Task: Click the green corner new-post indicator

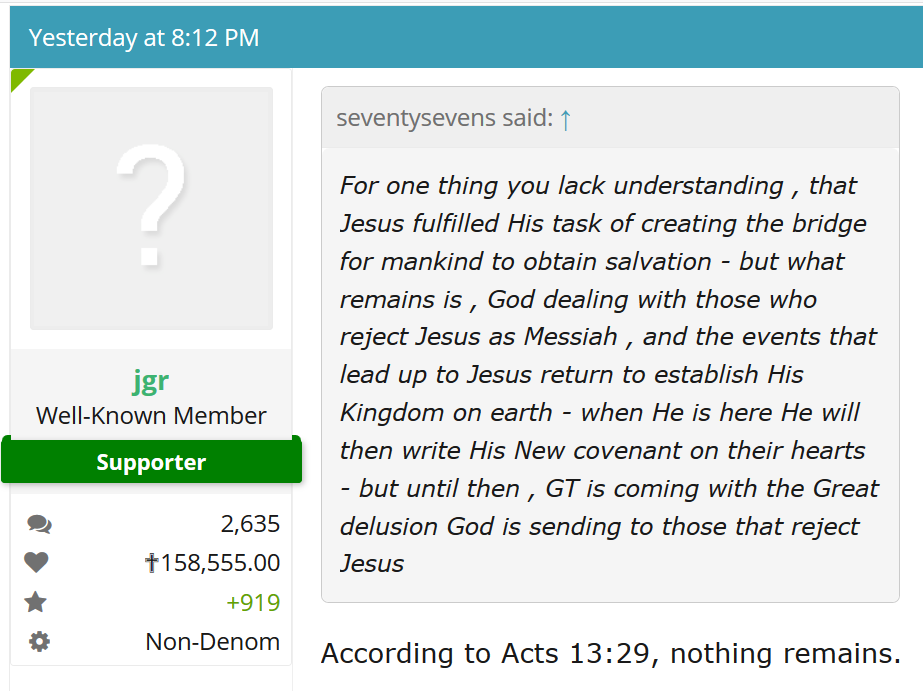Action: click(x=19, y=78)
